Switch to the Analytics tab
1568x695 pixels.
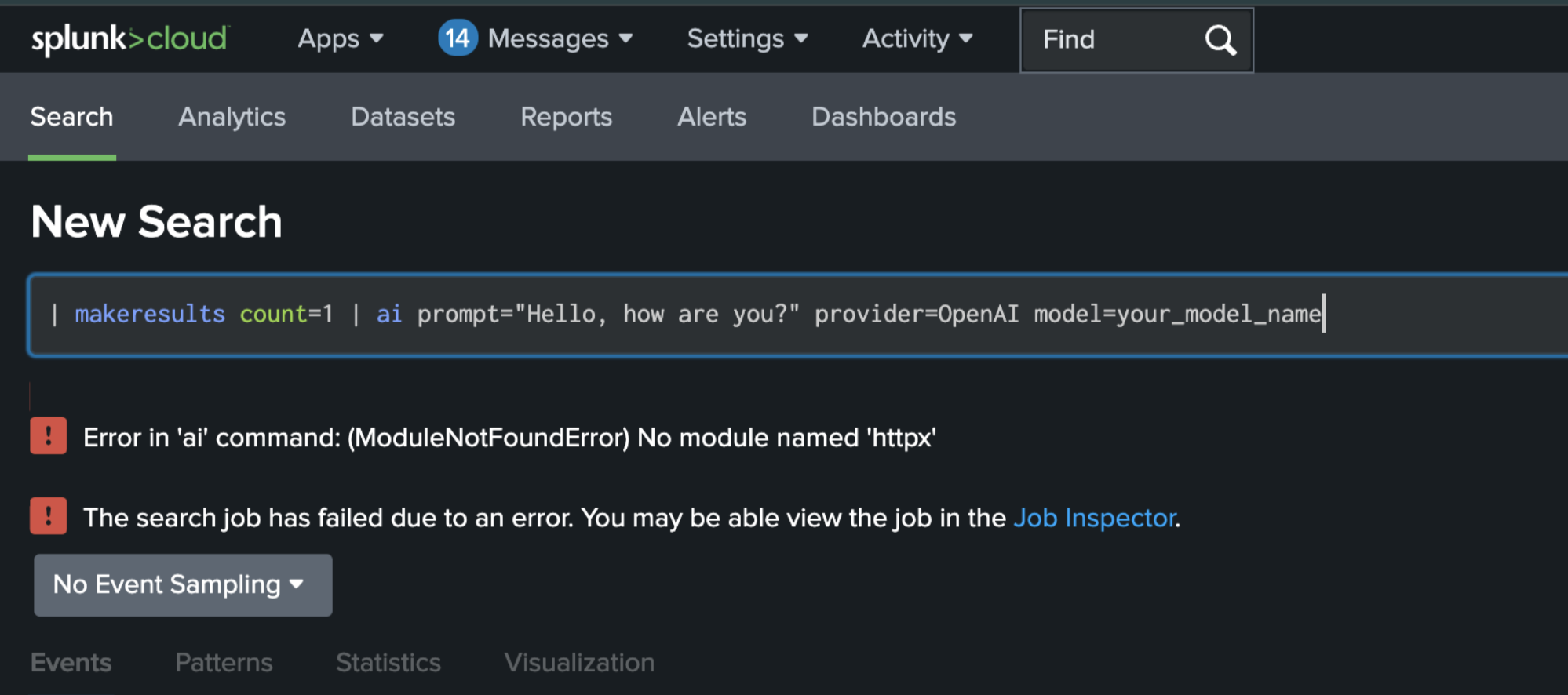click(232, 117)
